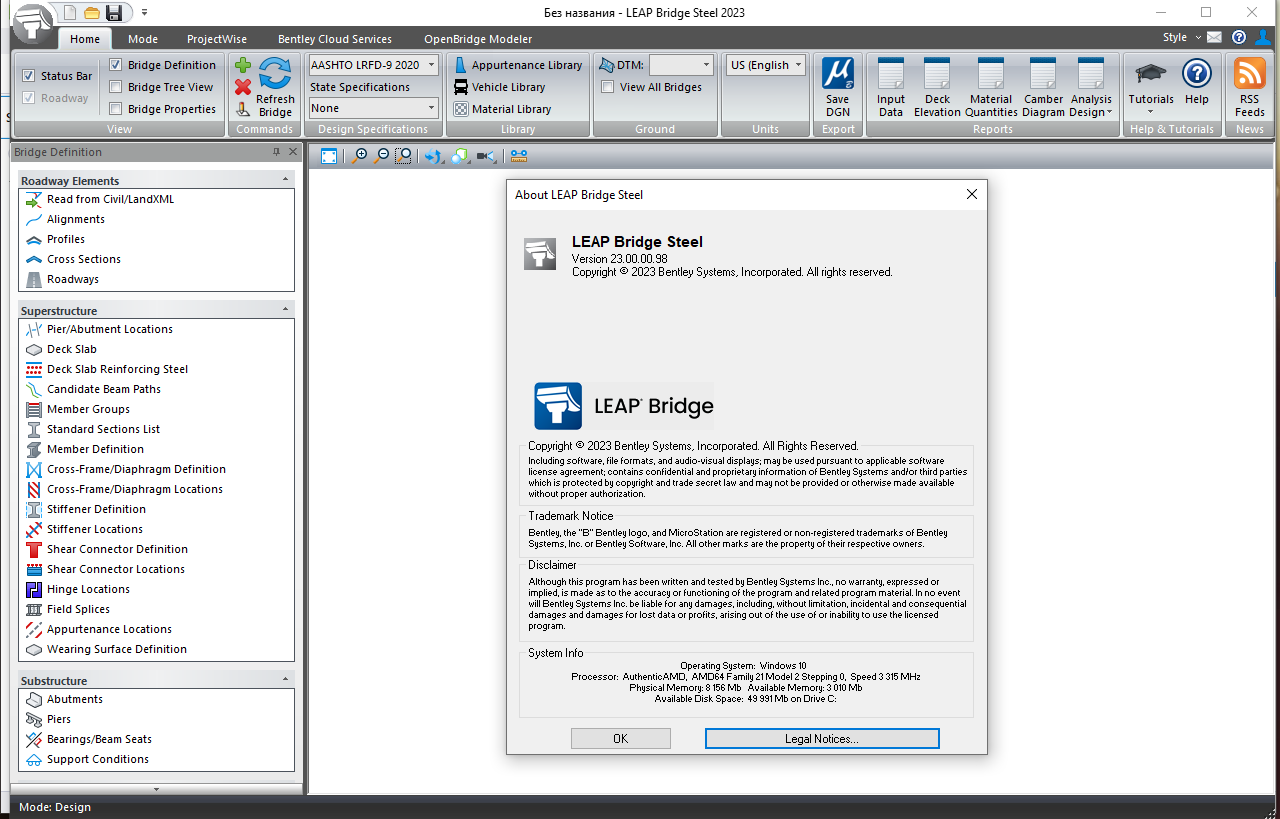Screen dimensions: 1280x819
Task: Switch to the Mode ribbon tab
Action: [x=143, y=39]
